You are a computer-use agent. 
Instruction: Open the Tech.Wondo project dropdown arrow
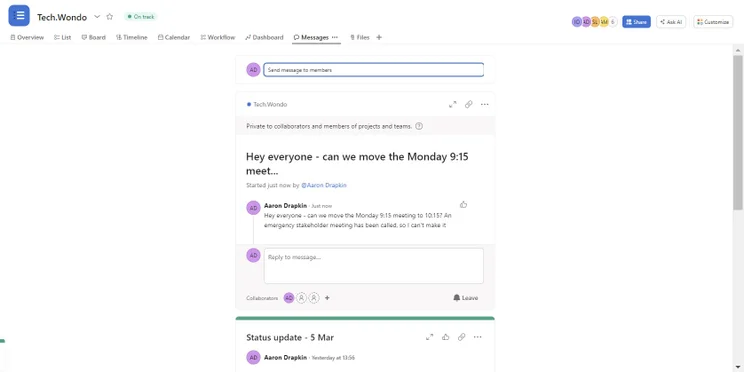(97, 17)
